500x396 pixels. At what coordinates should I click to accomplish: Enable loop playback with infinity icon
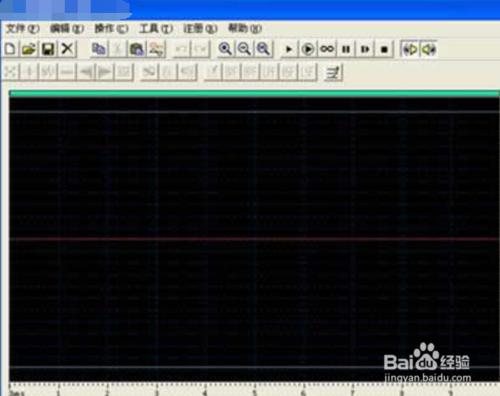(x=327, y=49)
